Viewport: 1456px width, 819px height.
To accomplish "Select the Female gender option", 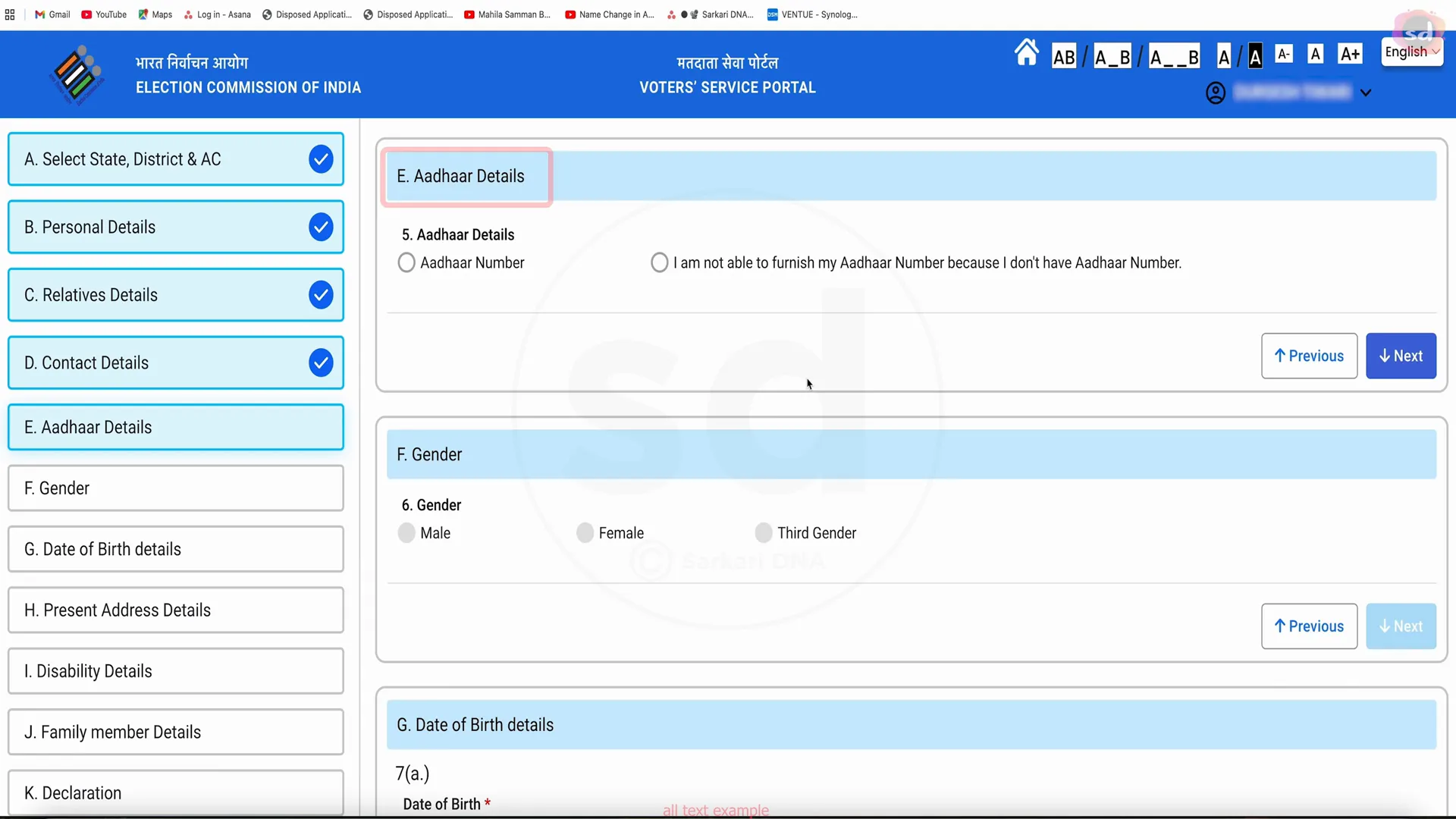I will (584, 532).
